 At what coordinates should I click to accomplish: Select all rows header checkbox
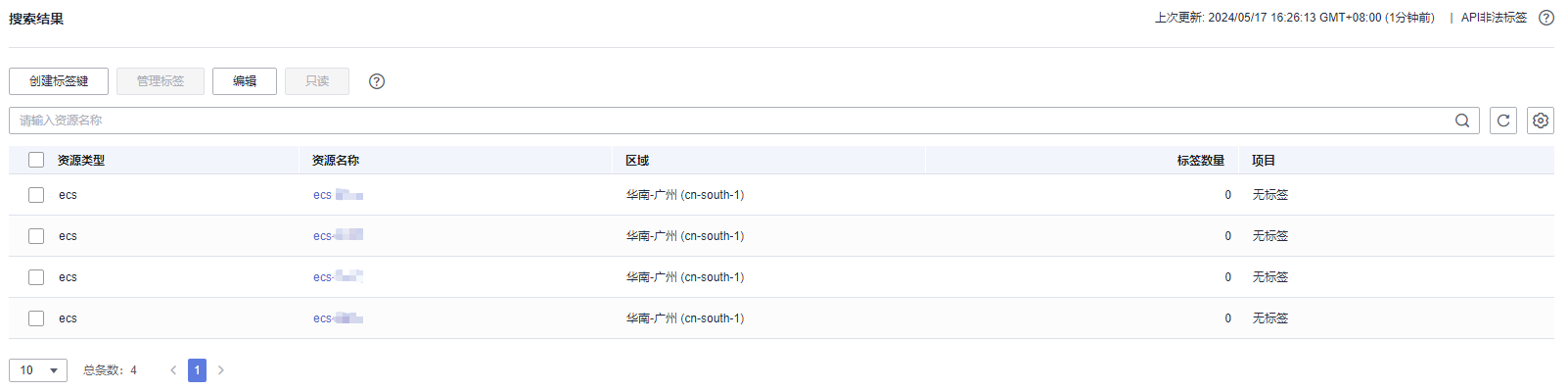(36, 160)
